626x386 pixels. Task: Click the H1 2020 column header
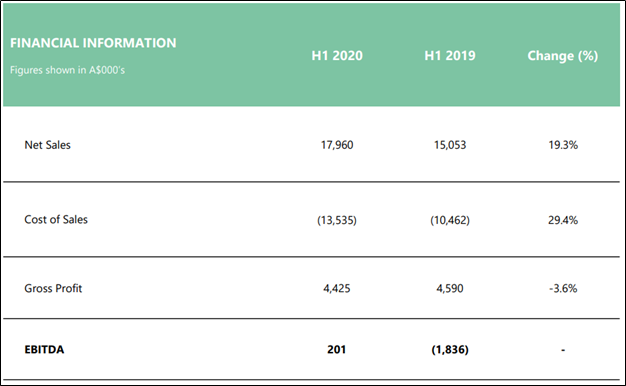[337, 55]
